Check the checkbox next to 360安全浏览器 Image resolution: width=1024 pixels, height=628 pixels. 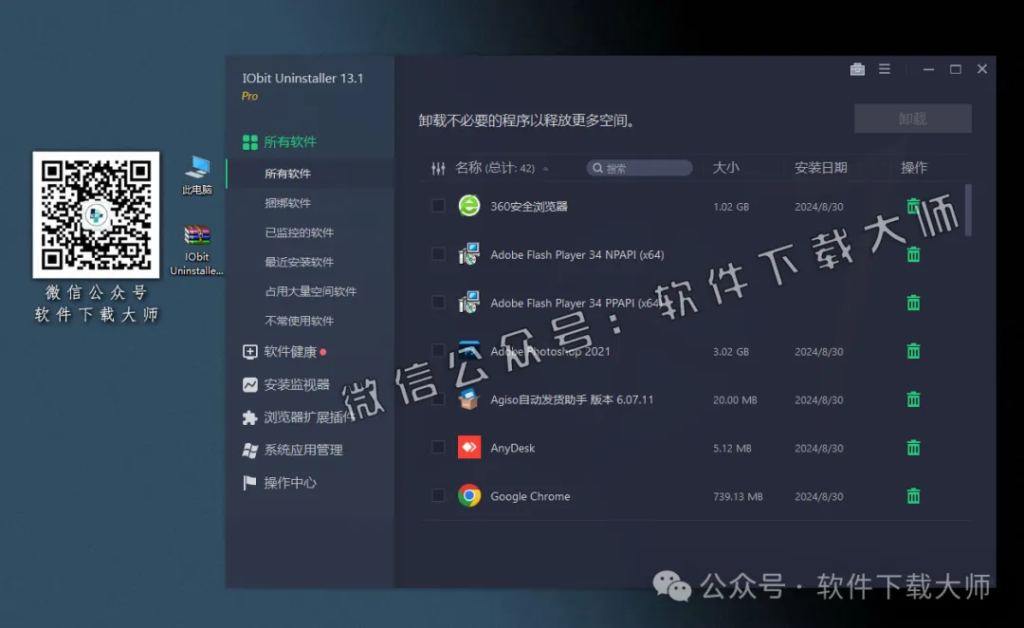tap(437, 205)
